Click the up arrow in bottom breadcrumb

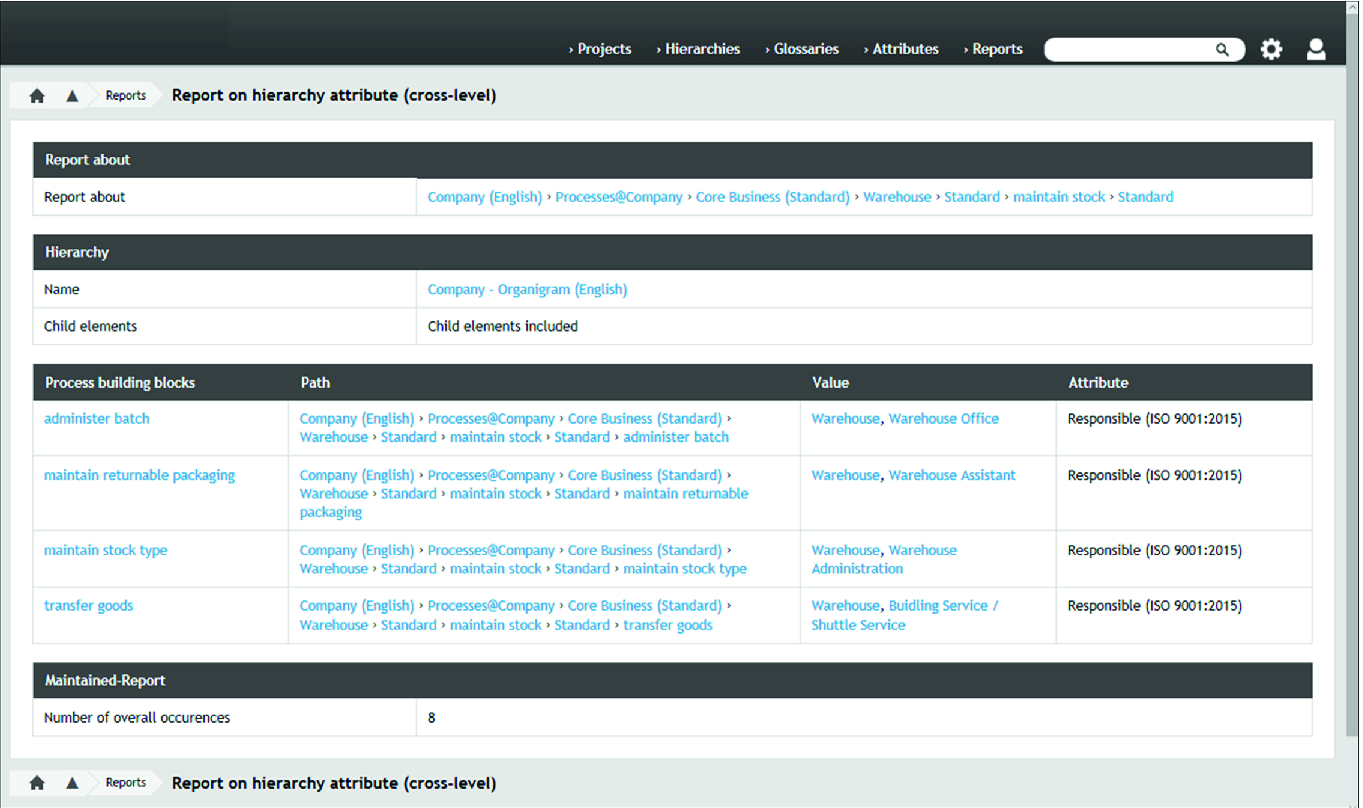72,783
